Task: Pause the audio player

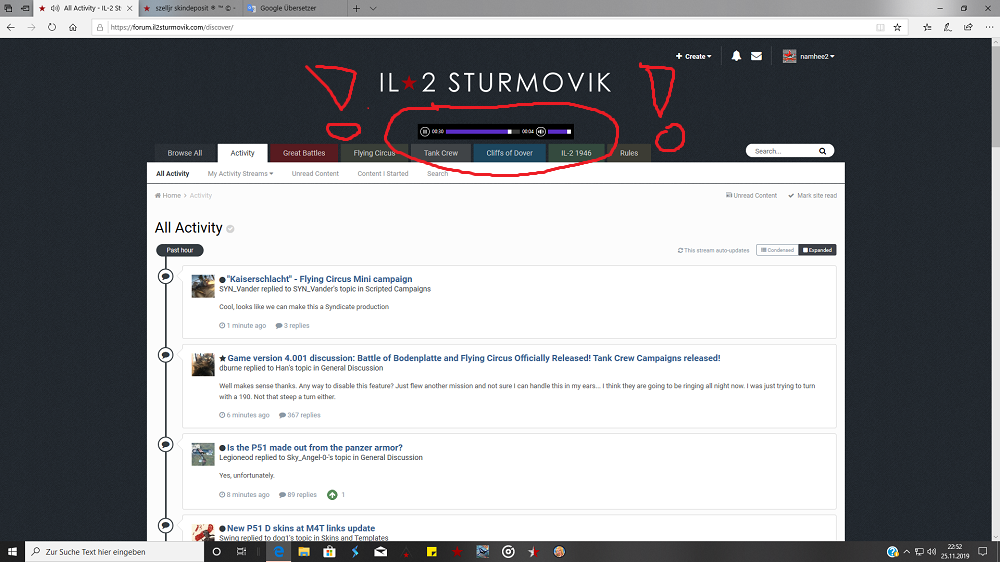Action: click(425, 131)
